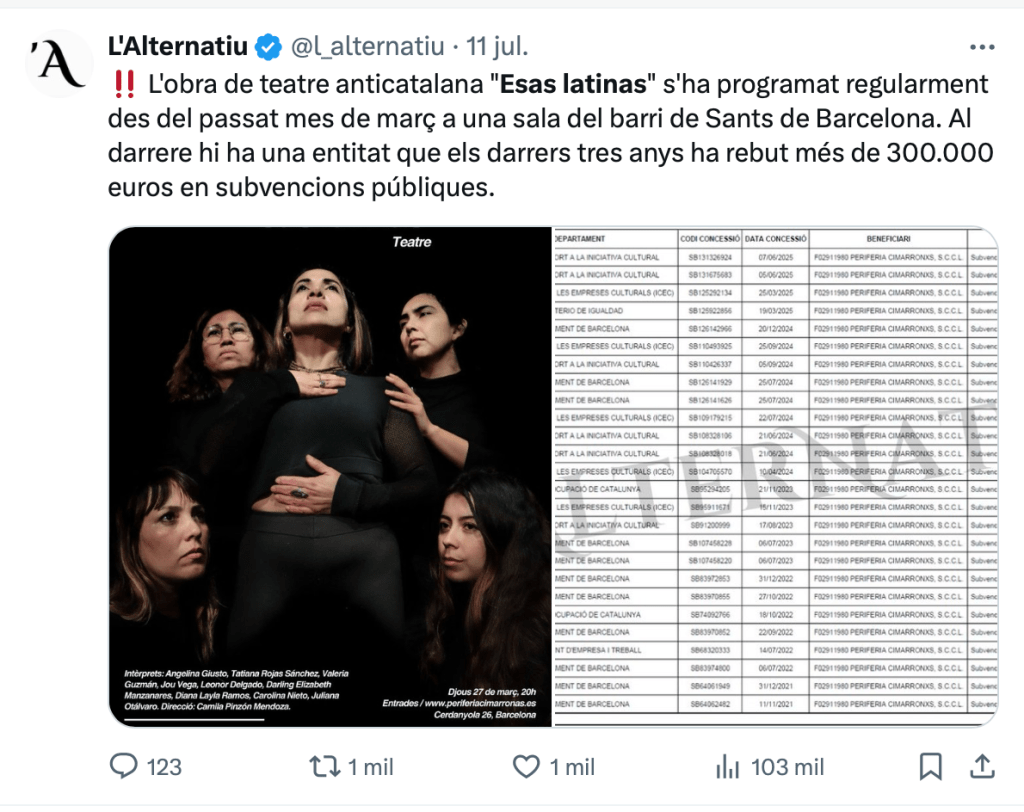Screen dimensions: 1024x812
Task: Click the 1 mil retweets count
Action: [370, 767]
